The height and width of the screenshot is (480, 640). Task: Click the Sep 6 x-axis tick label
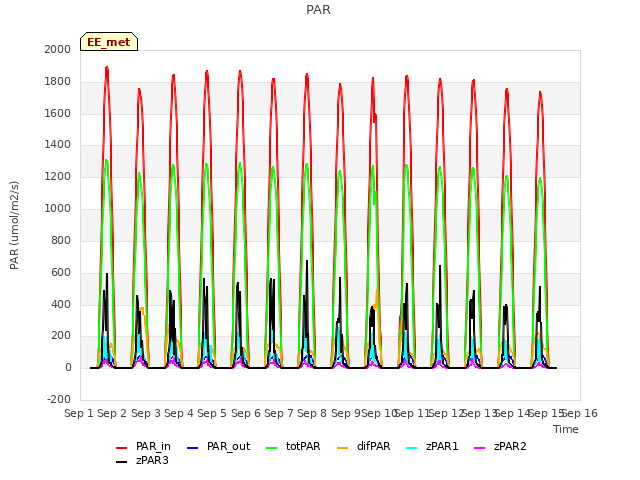[x=245, y=413]
